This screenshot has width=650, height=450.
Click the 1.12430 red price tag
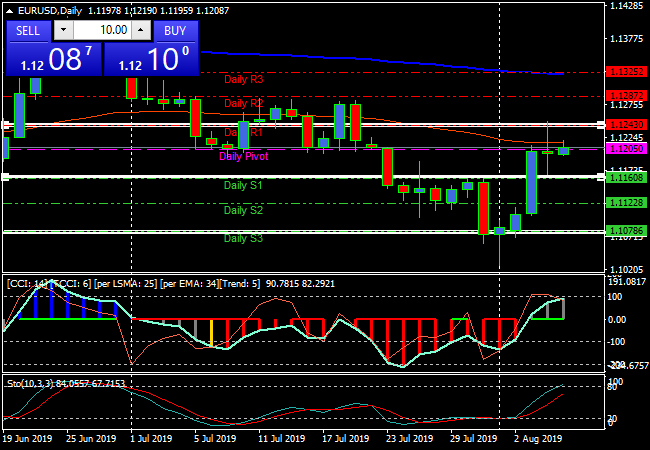tap(626, 124)
